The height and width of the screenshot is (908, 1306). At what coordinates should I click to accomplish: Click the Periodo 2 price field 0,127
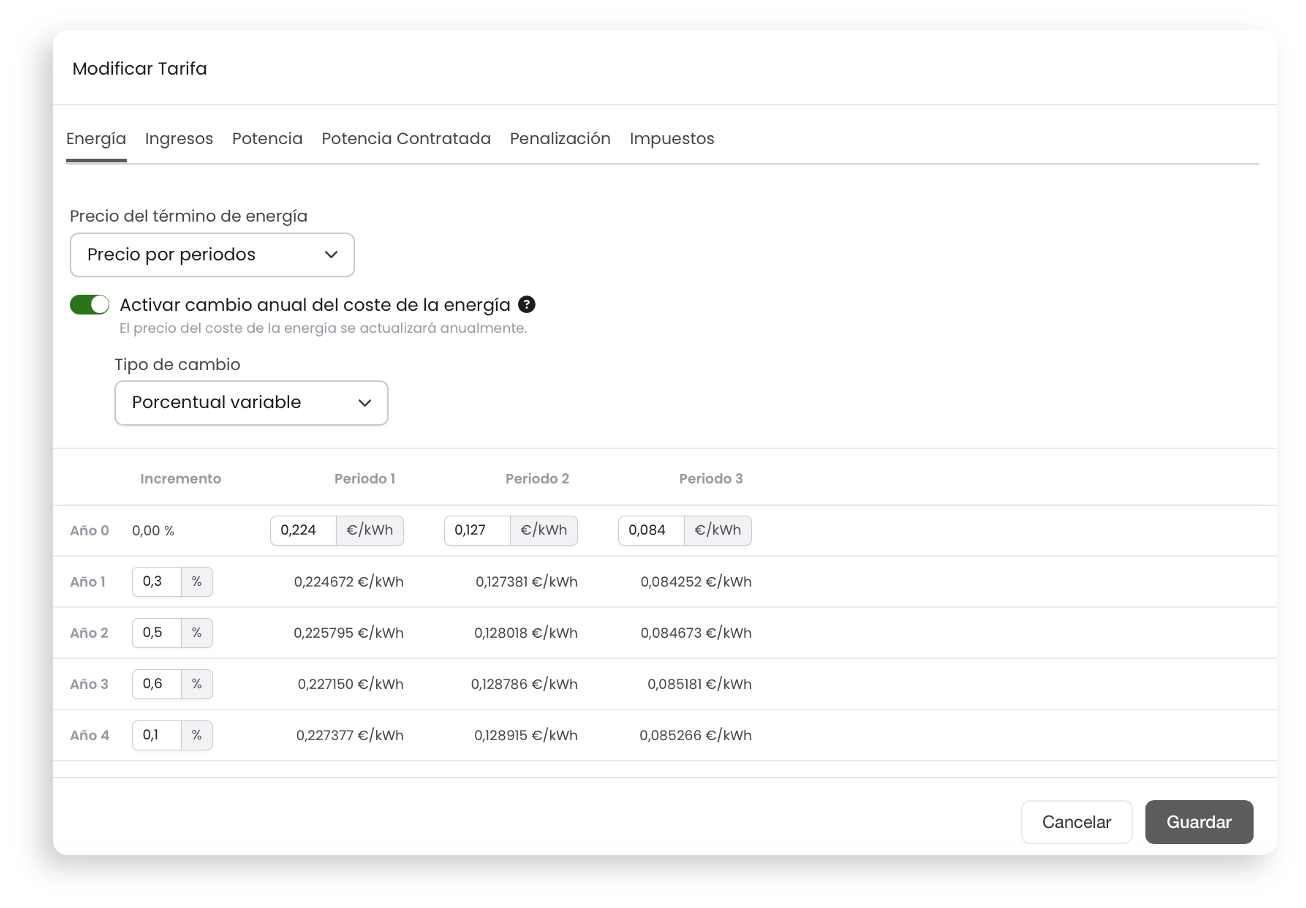(x=477, y=531)
